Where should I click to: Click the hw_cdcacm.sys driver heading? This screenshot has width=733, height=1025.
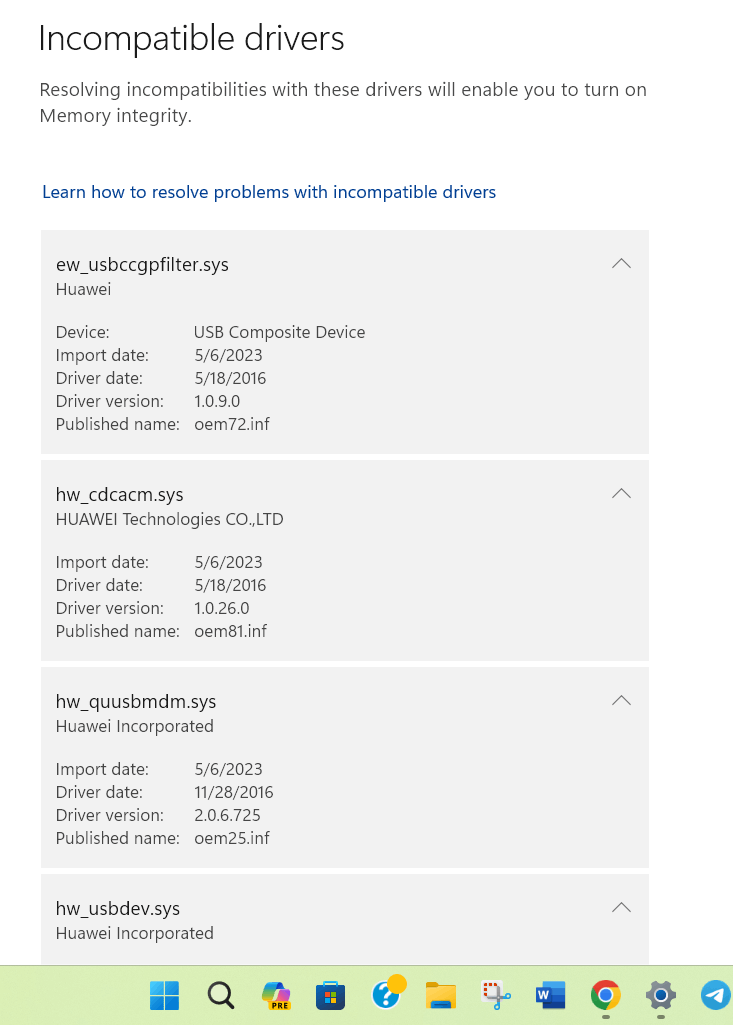point(120,495)
